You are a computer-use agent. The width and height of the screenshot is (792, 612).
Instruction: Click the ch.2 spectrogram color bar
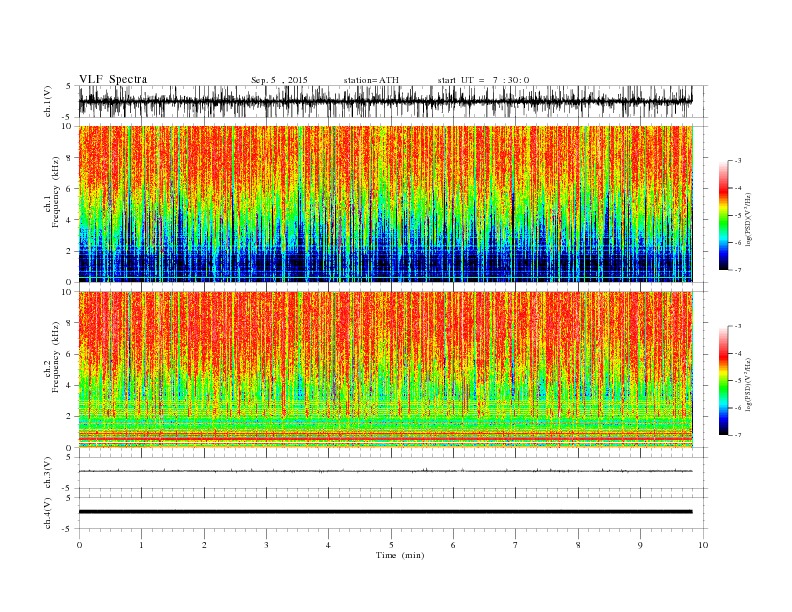[723, 380]
